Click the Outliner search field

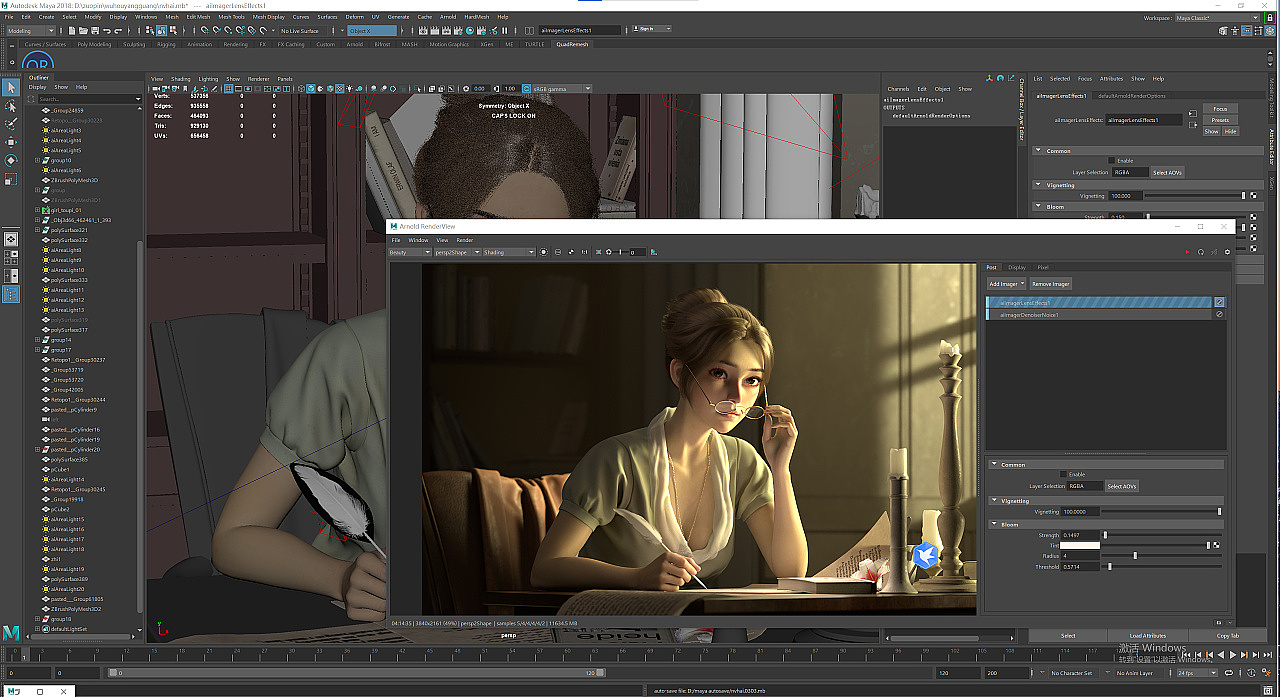pos(90,99)
